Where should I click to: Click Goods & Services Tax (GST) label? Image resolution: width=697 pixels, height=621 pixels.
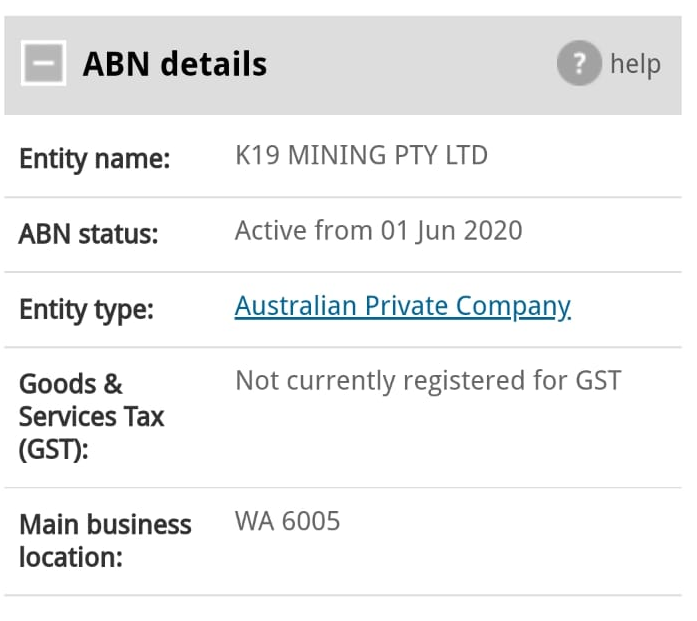(92, 417)
